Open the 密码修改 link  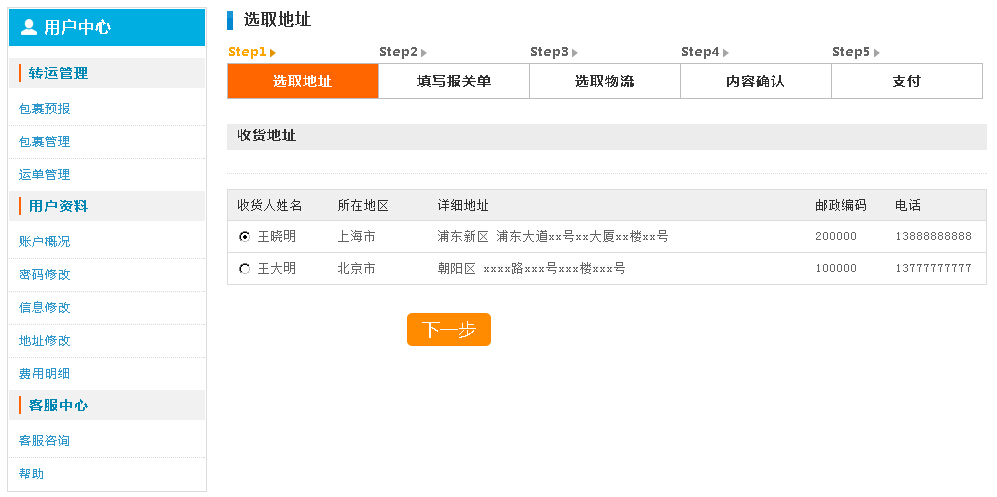point(45,275)
